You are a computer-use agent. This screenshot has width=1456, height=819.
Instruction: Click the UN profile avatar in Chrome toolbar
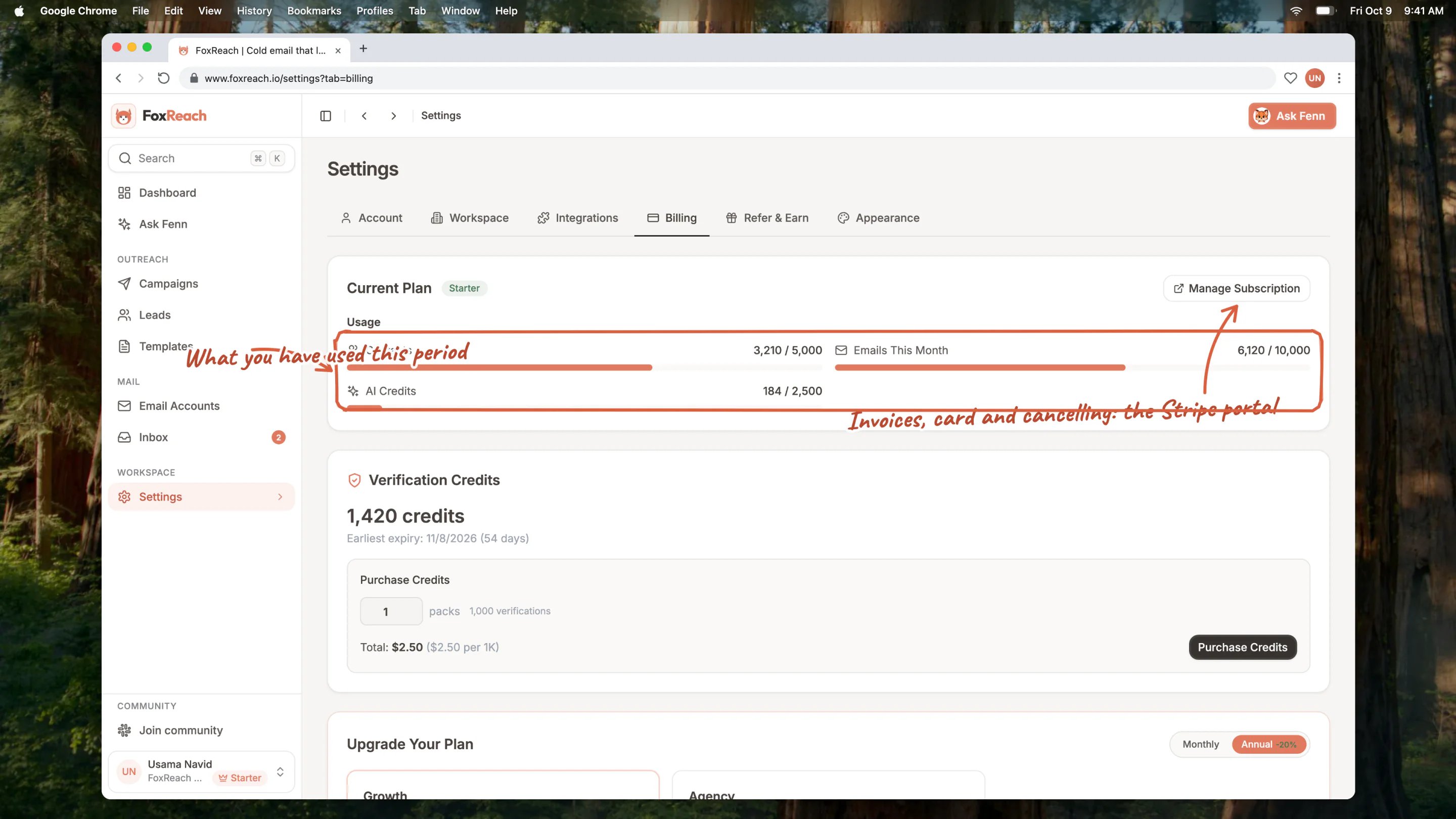point(1314,78)
